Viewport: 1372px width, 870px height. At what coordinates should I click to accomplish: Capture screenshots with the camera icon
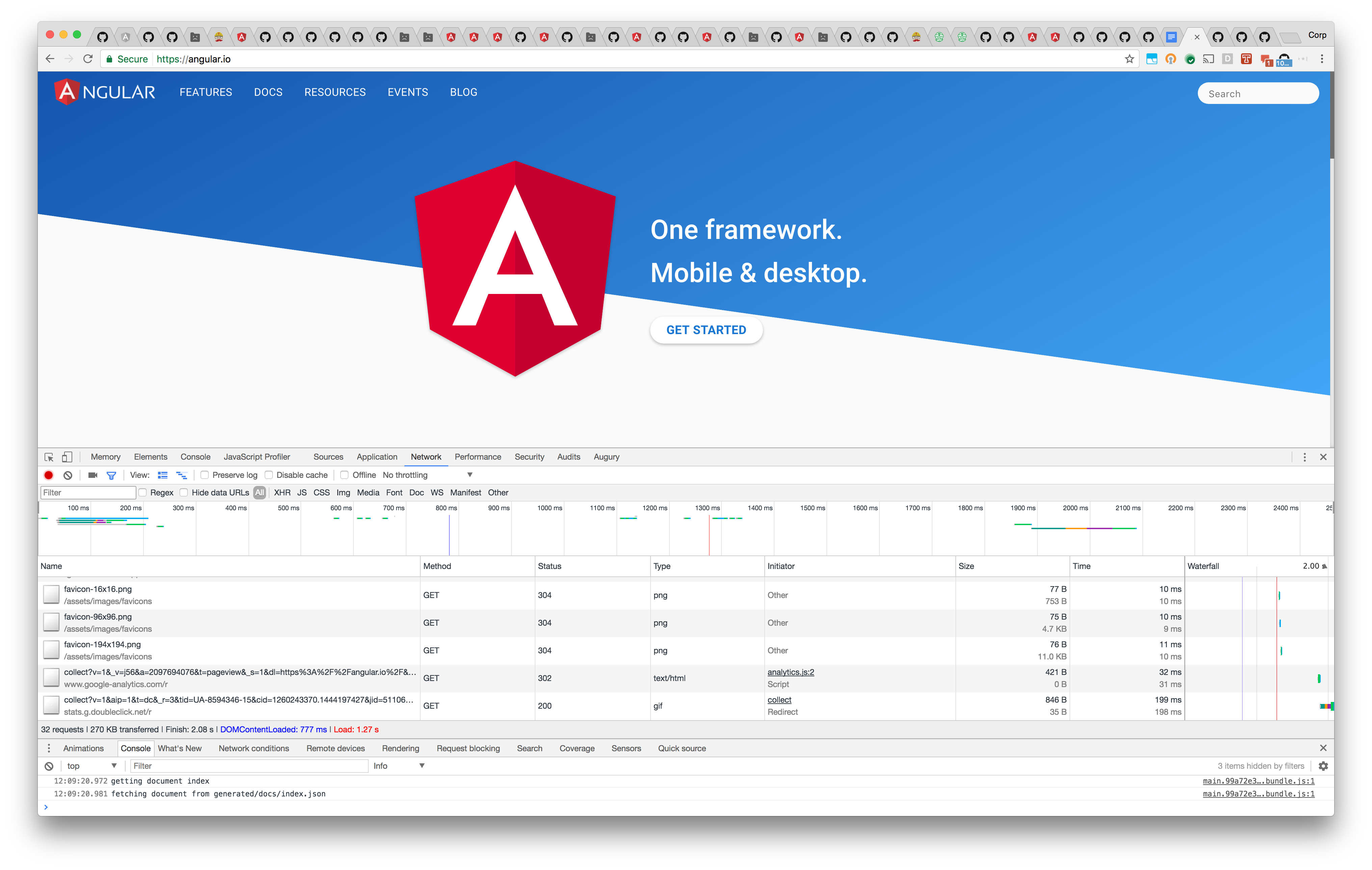pyautogui.click(x=93, y=475)
